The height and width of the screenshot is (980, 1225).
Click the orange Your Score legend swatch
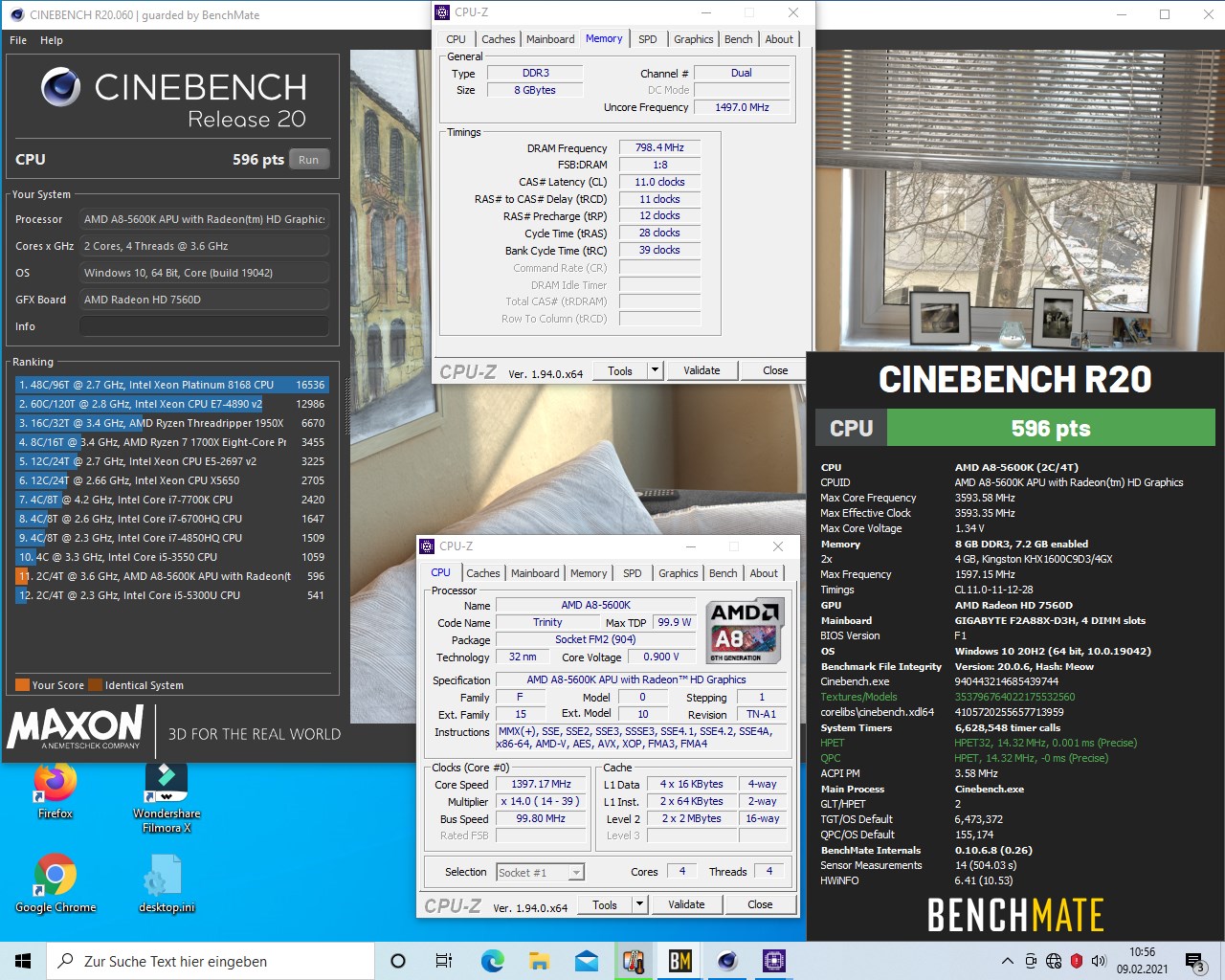[x=22, y=685]
